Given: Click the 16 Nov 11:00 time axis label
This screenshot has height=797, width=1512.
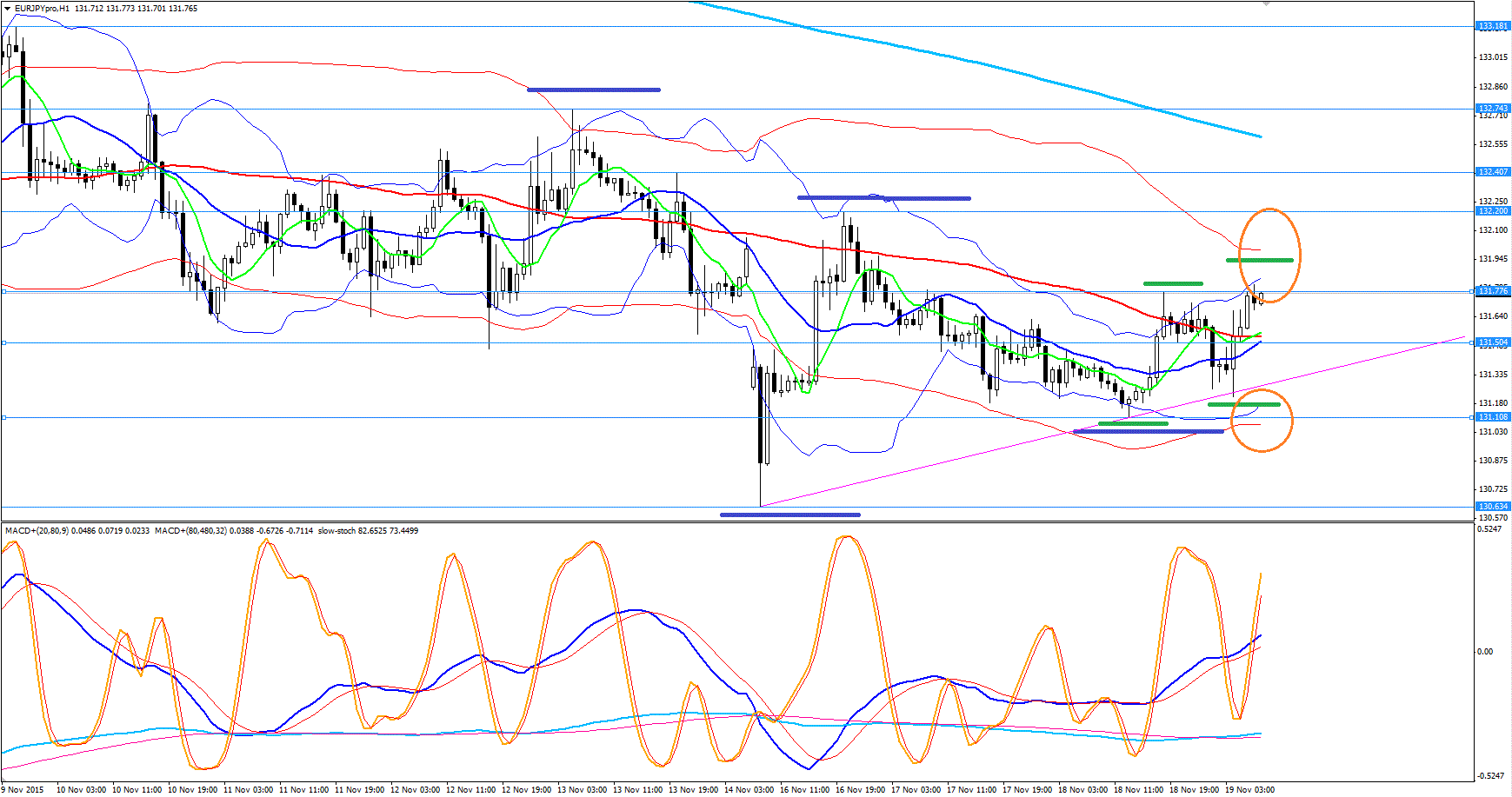Looking at the screenshot, I should [805, 790].
